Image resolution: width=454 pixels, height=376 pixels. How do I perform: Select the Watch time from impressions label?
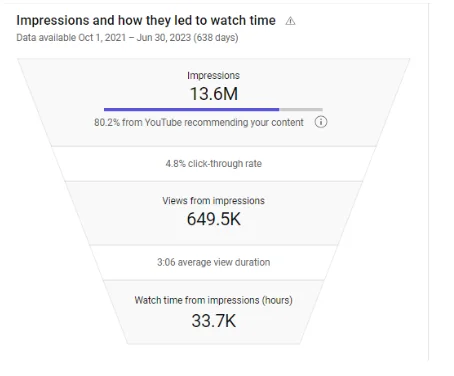[213, 300]
